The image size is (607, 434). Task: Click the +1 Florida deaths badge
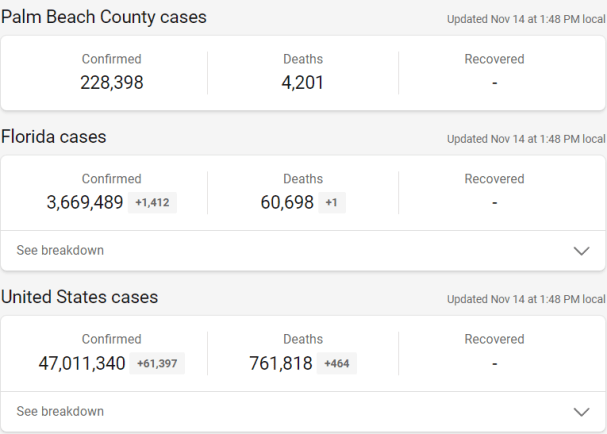(x=332, y=203)
